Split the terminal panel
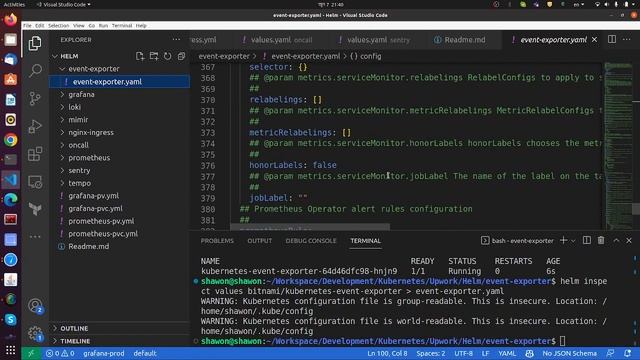This screenshot has height=360, width=640. 587,240
